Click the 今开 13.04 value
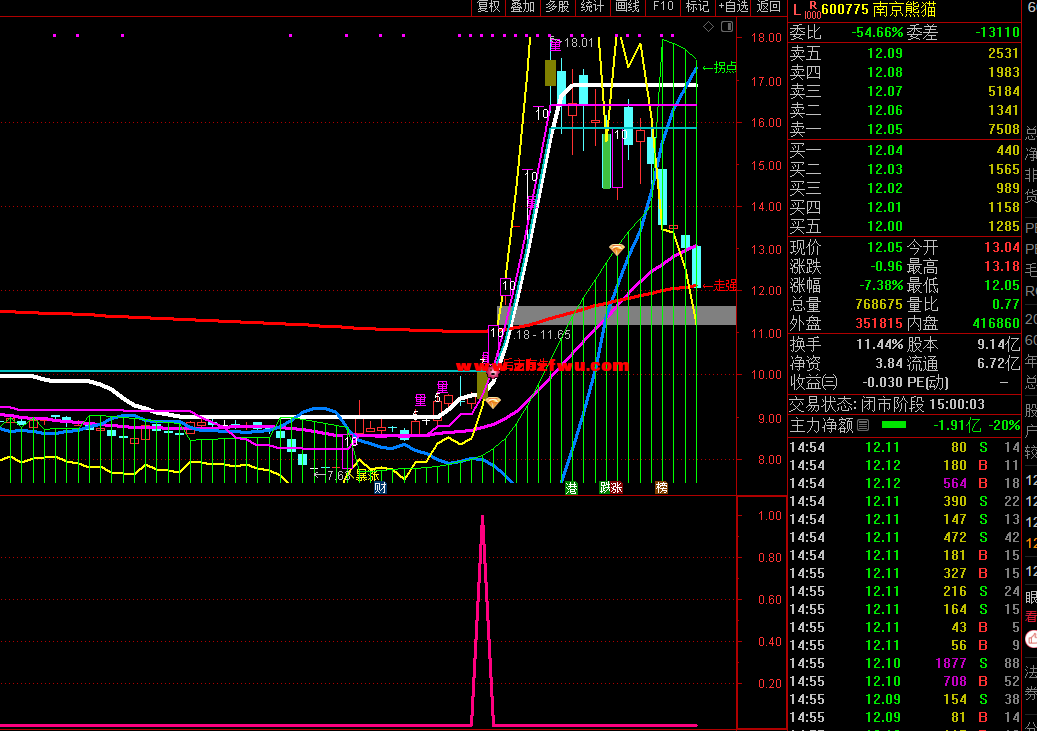Viewport: 1037px width, 731px height. 1001,247
